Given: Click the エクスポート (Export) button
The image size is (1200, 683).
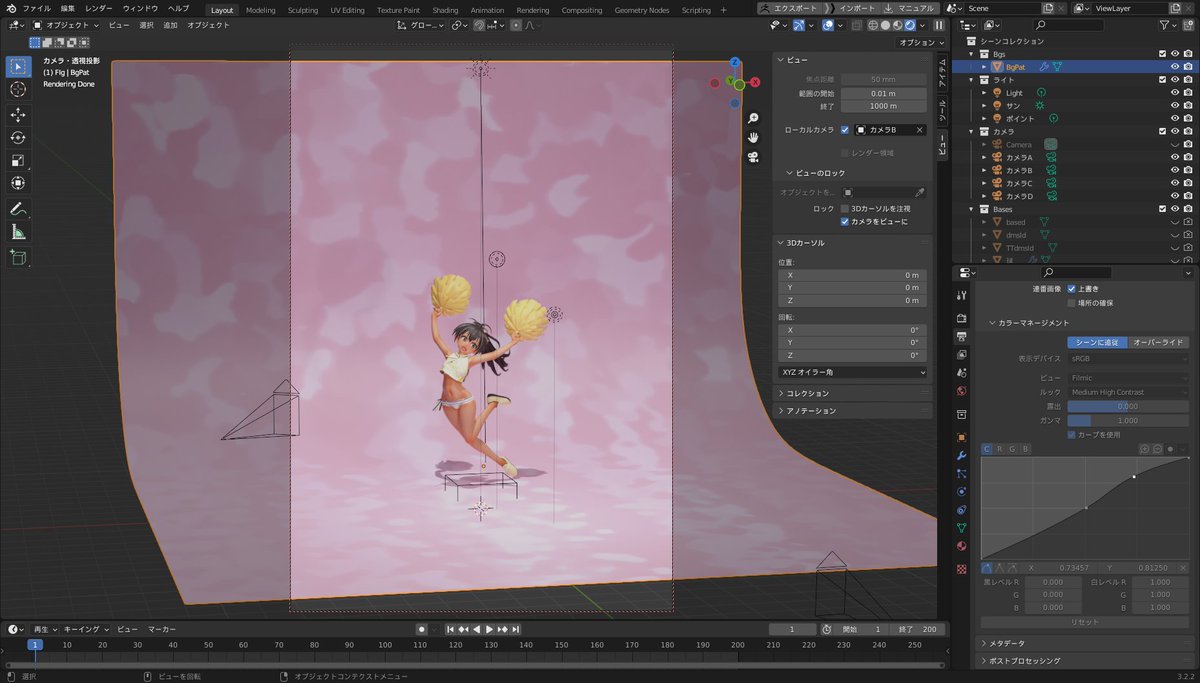Looking at the screenshot, I should [788, 8].
